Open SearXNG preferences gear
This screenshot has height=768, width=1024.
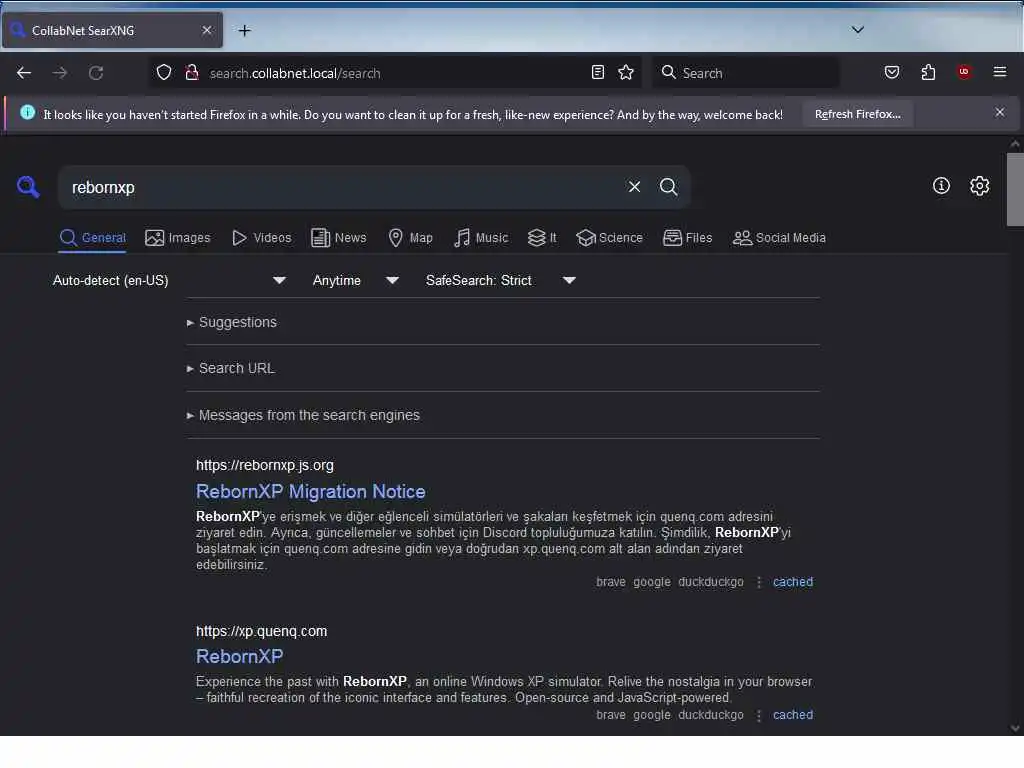[979, 186]
